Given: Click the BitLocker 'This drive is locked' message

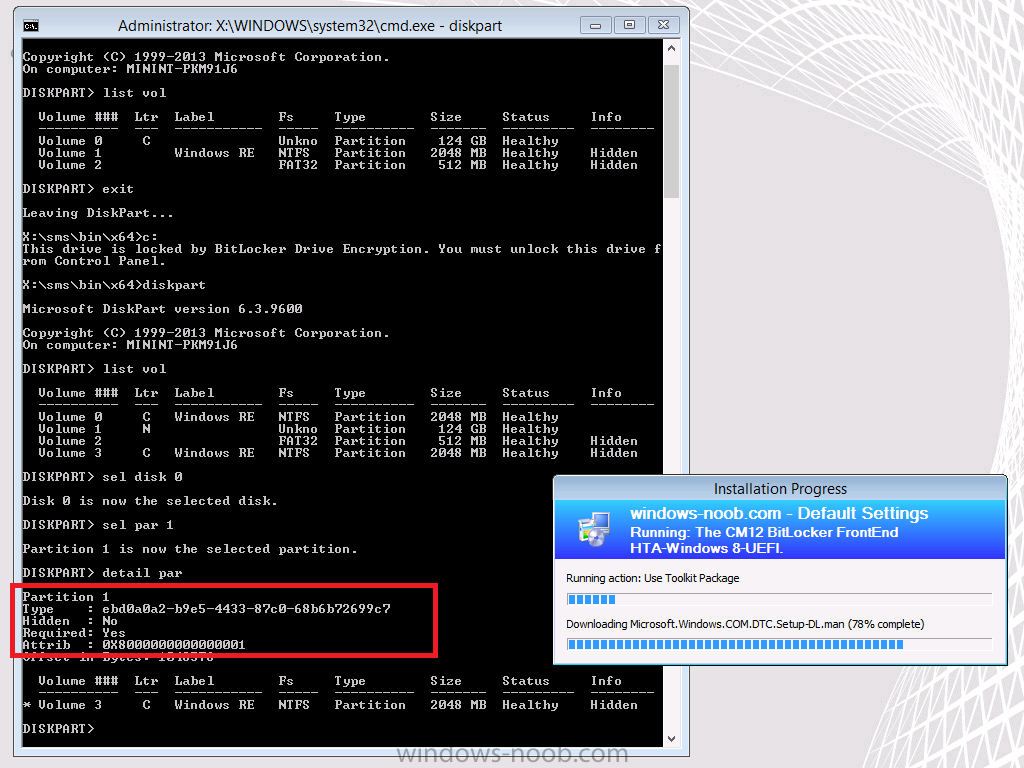Looking at the screenshot, I should [x=342, y=255].
